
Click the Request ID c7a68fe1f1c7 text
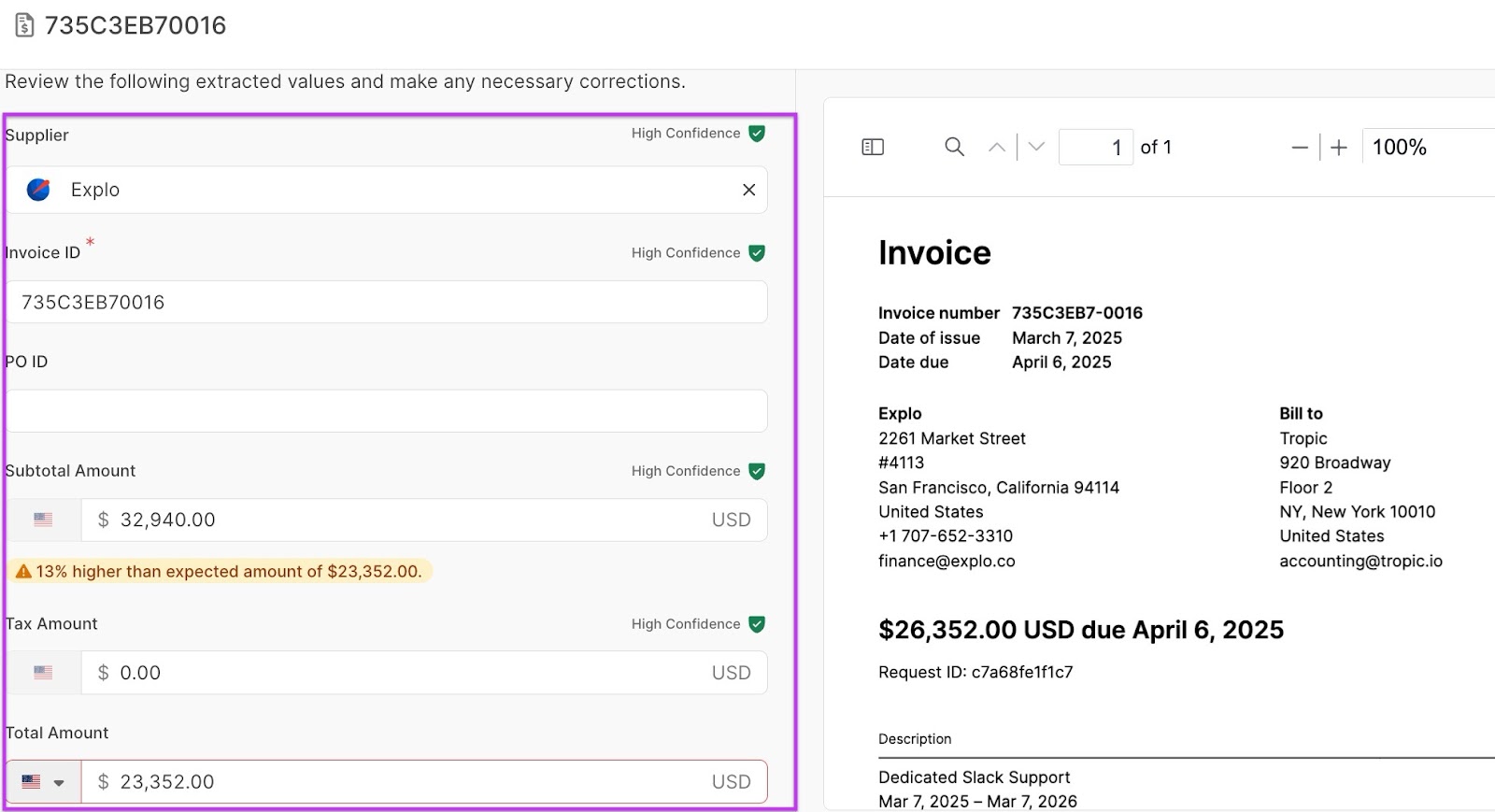(x=975, y=673)
